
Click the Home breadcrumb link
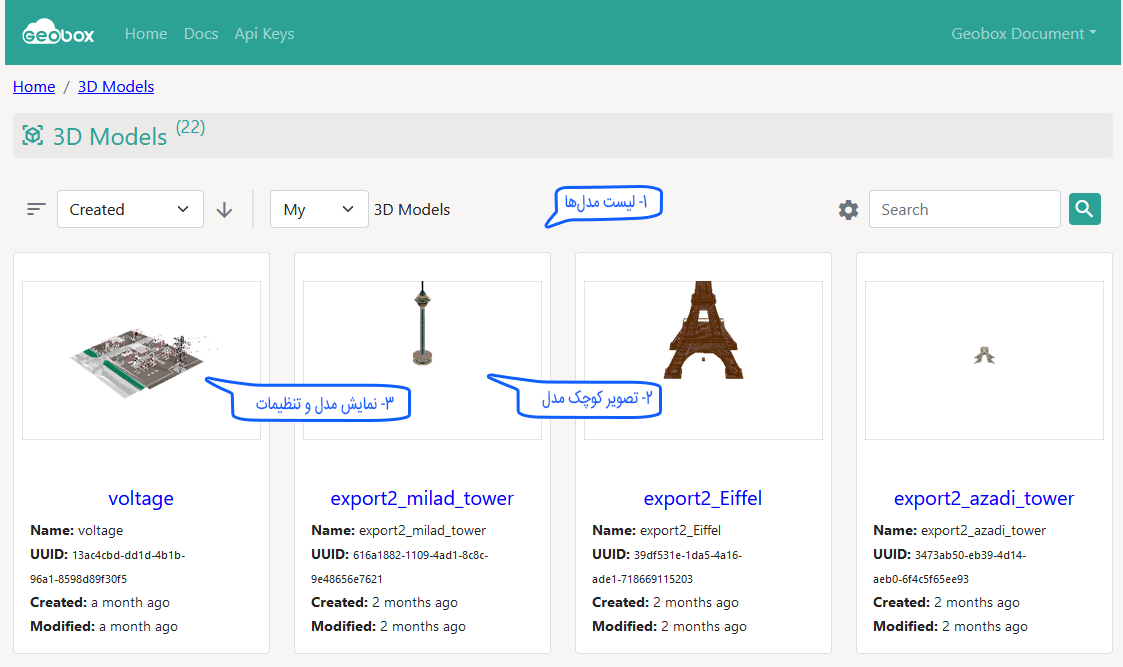pyautogui.click(x=34, y=87)
